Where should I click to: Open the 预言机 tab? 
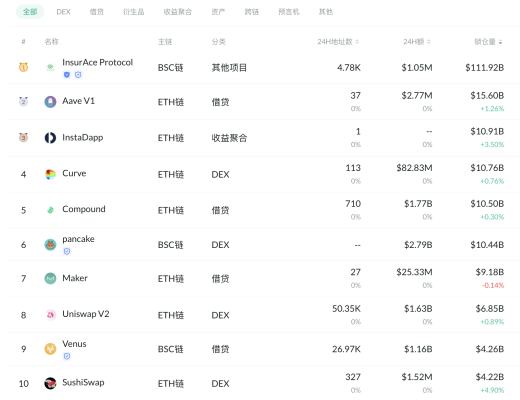click(289, 12)
